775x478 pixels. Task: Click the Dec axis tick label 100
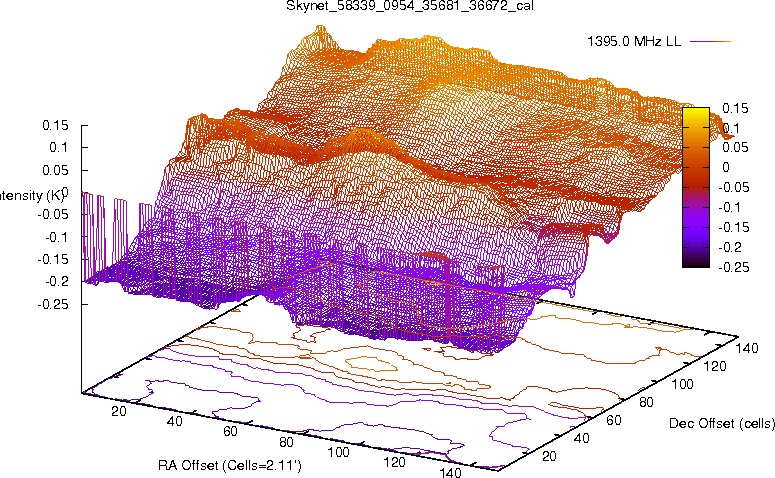pos(683,384)
